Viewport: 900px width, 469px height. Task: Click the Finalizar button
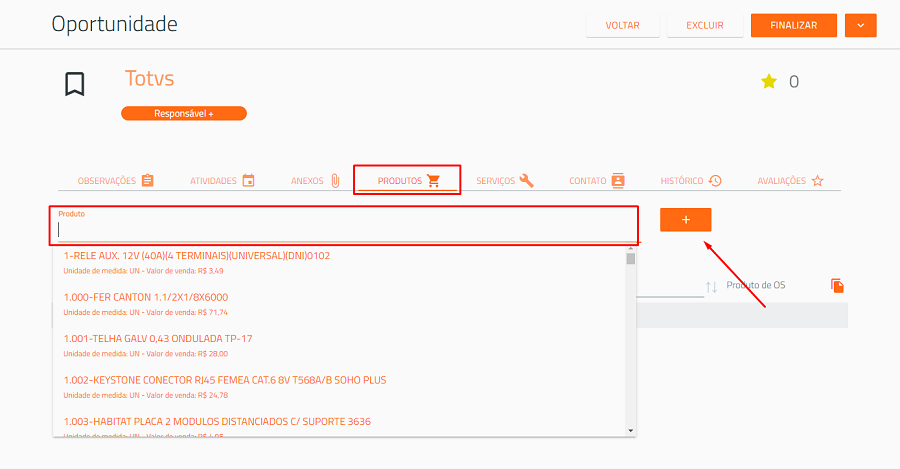pos(794,25)
